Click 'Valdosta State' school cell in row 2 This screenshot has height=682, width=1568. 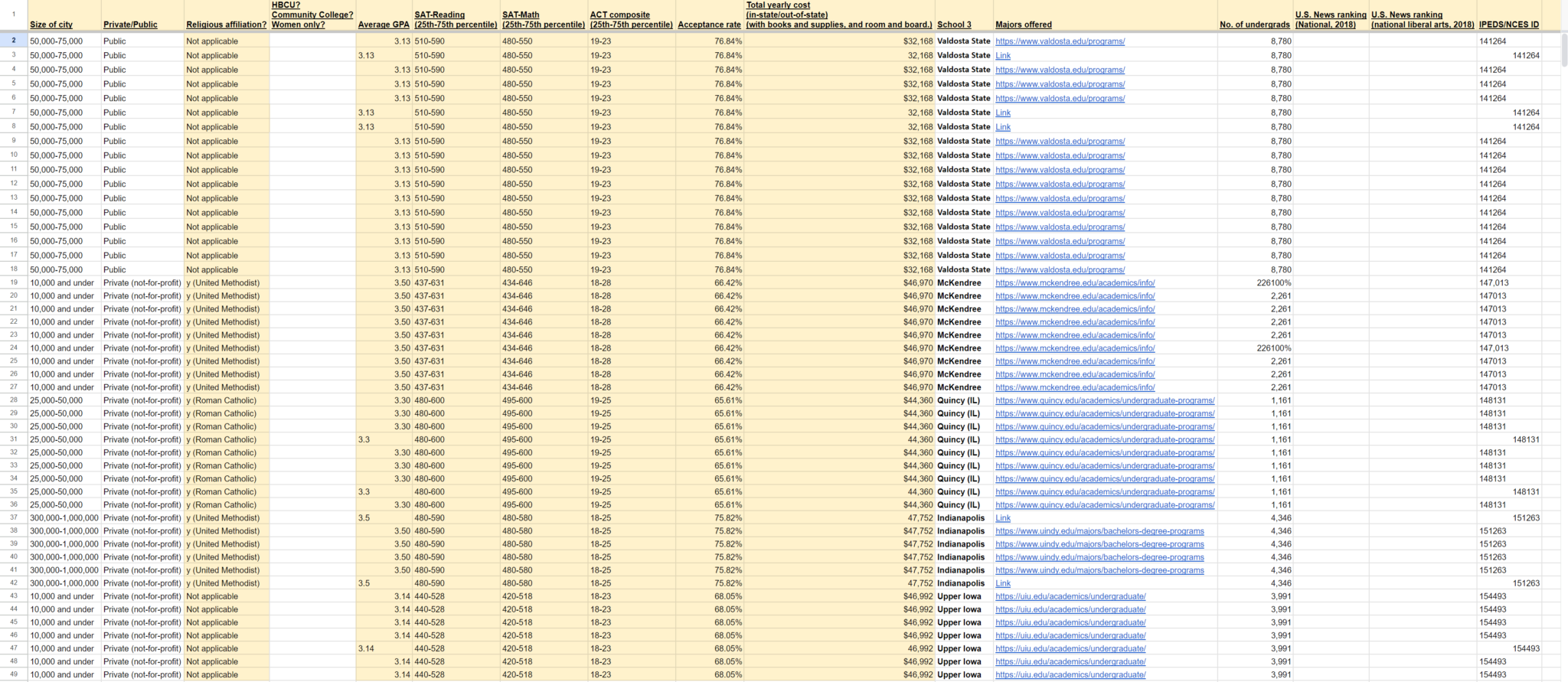click(964, 41)
